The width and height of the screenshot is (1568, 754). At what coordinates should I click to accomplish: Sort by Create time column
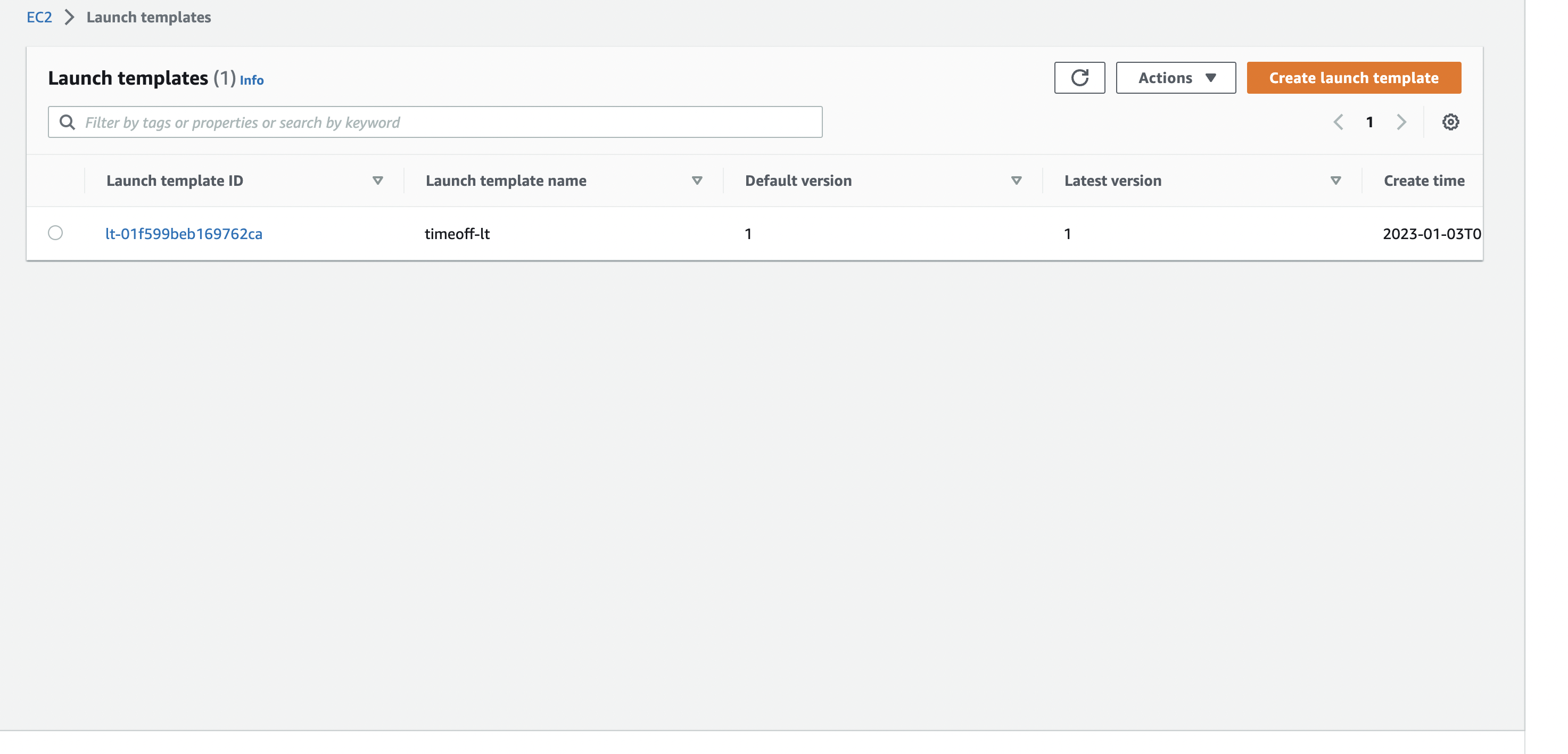click(1424, 181)
